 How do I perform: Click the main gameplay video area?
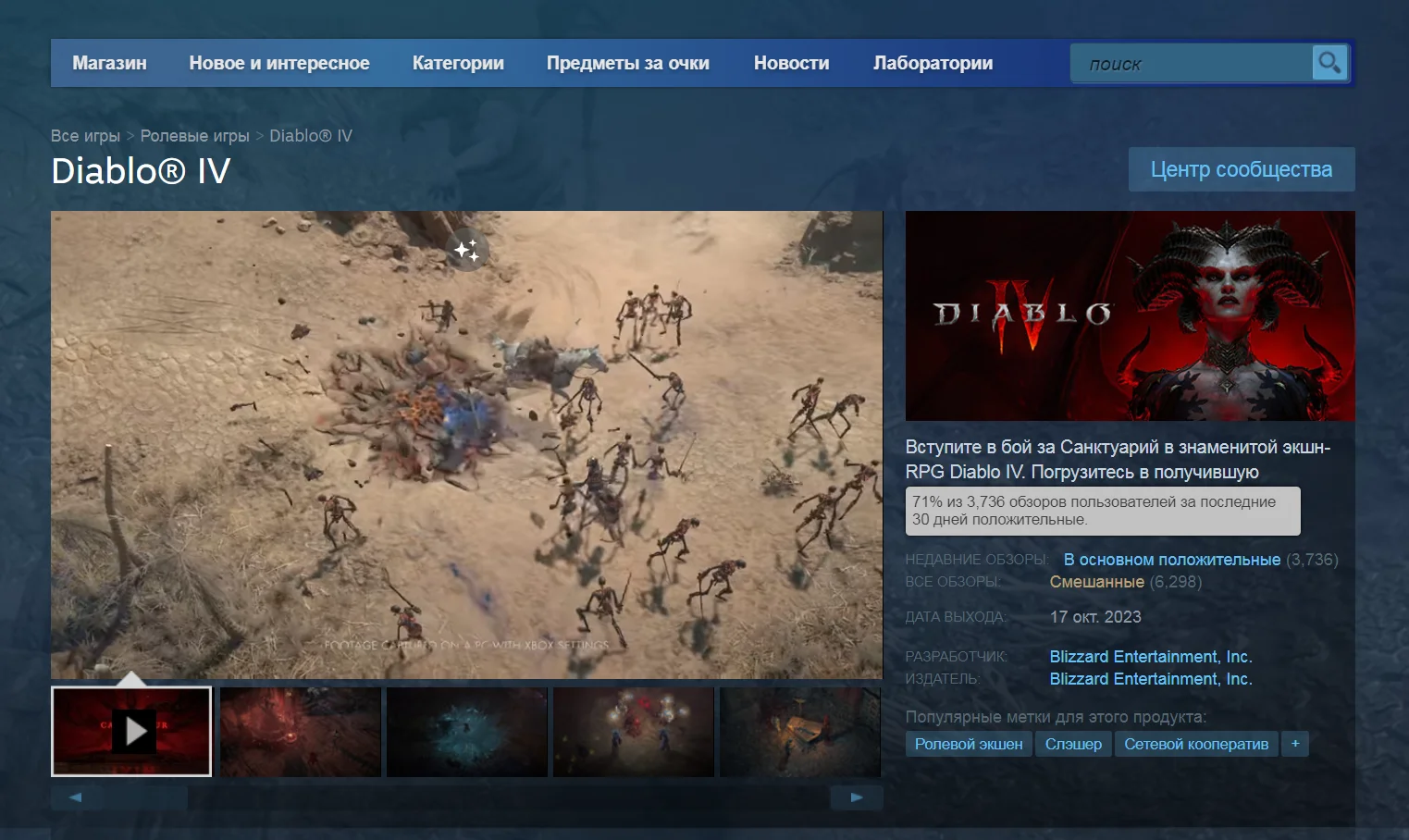(466, 445)
